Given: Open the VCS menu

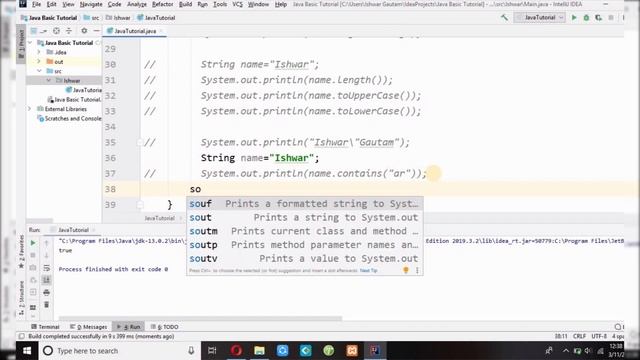Looking at the screenshot, I should [237, 4].
